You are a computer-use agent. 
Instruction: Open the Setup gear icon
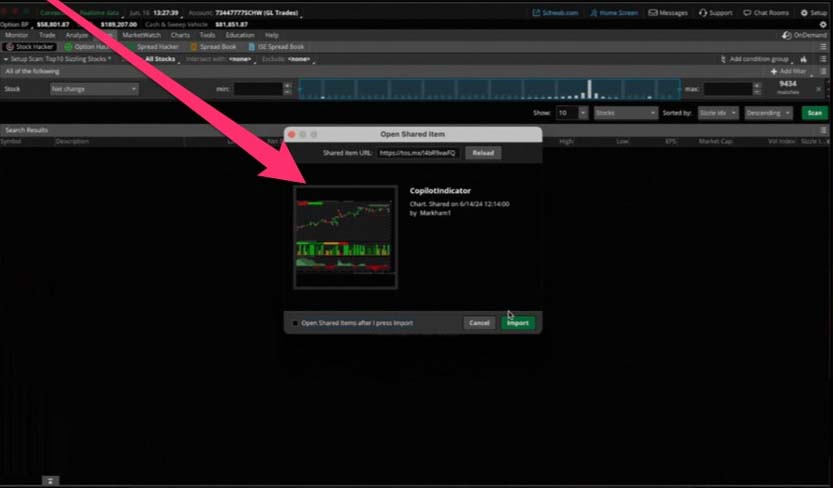point(803,13)
